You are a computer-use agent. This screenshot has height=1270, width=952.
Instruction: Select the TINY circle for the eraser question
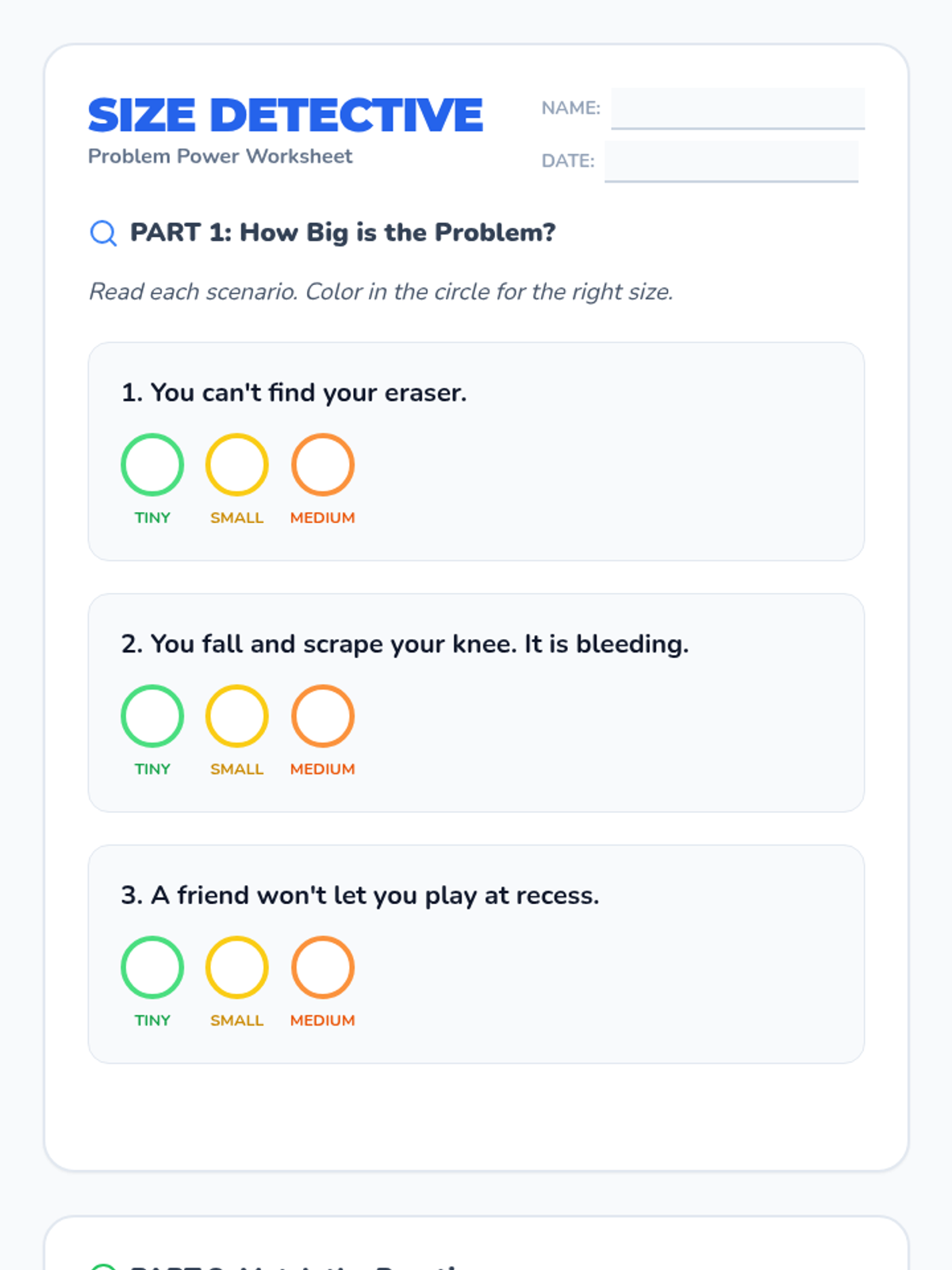[x=152, y=464]
